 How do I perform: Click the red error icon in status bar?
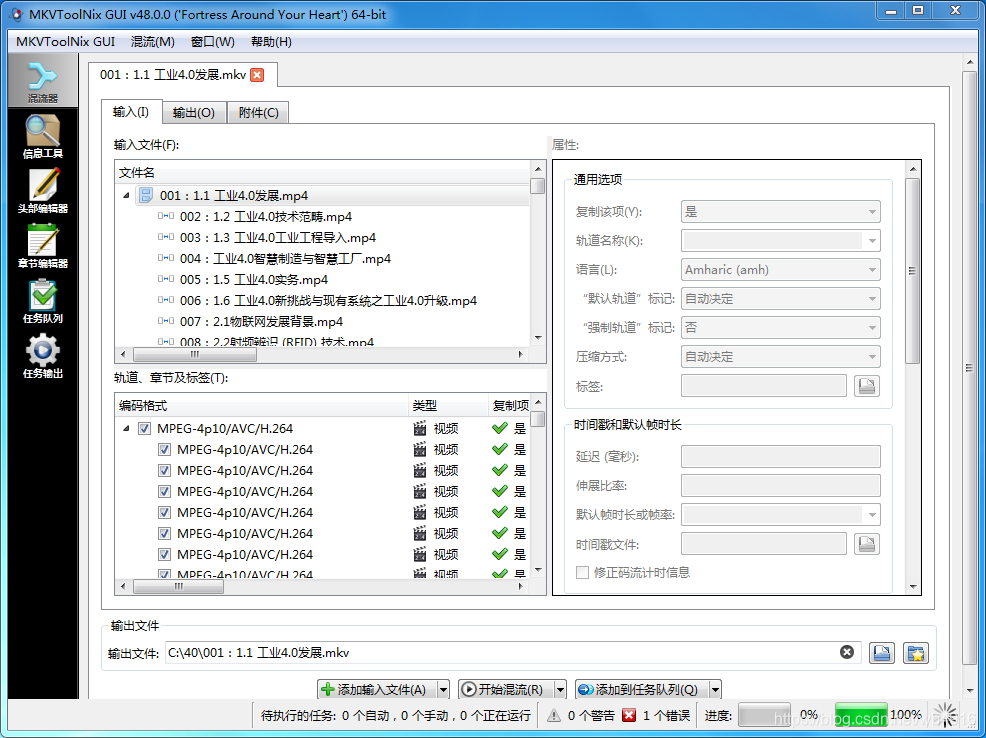(629, 715)
